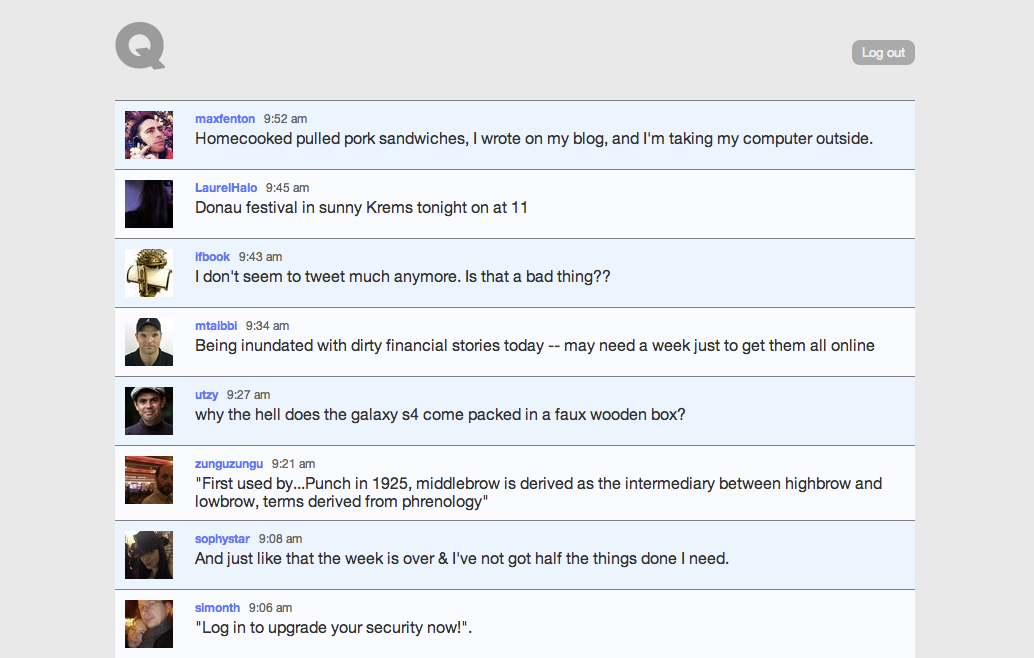The image size is (1034, 658).
Task: Click the utzy username link
Action: (206, 395)
